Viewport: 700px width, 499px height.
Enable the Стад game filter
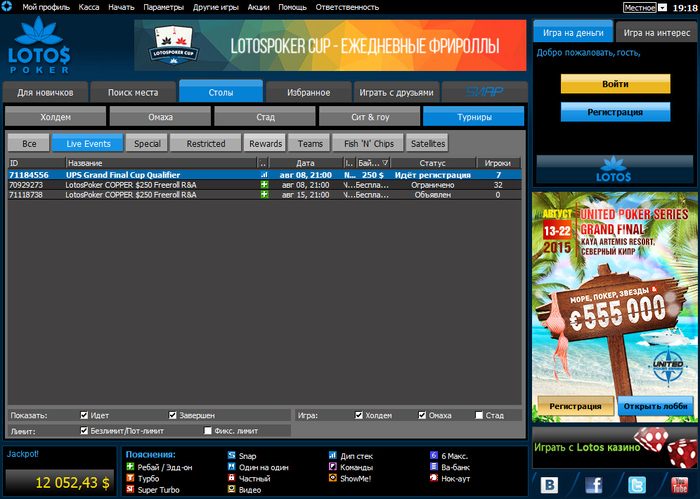[479, 415]
